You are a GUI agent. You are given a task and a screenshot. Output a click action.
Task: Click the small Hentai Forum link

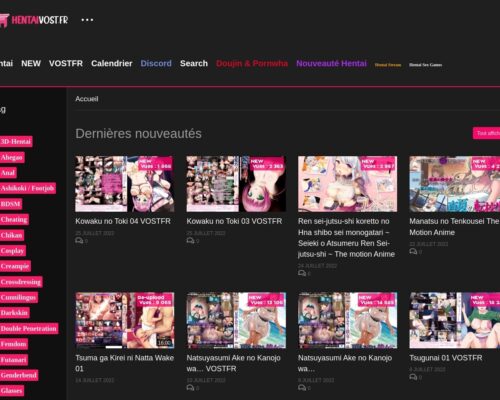(x=388, y=65)
